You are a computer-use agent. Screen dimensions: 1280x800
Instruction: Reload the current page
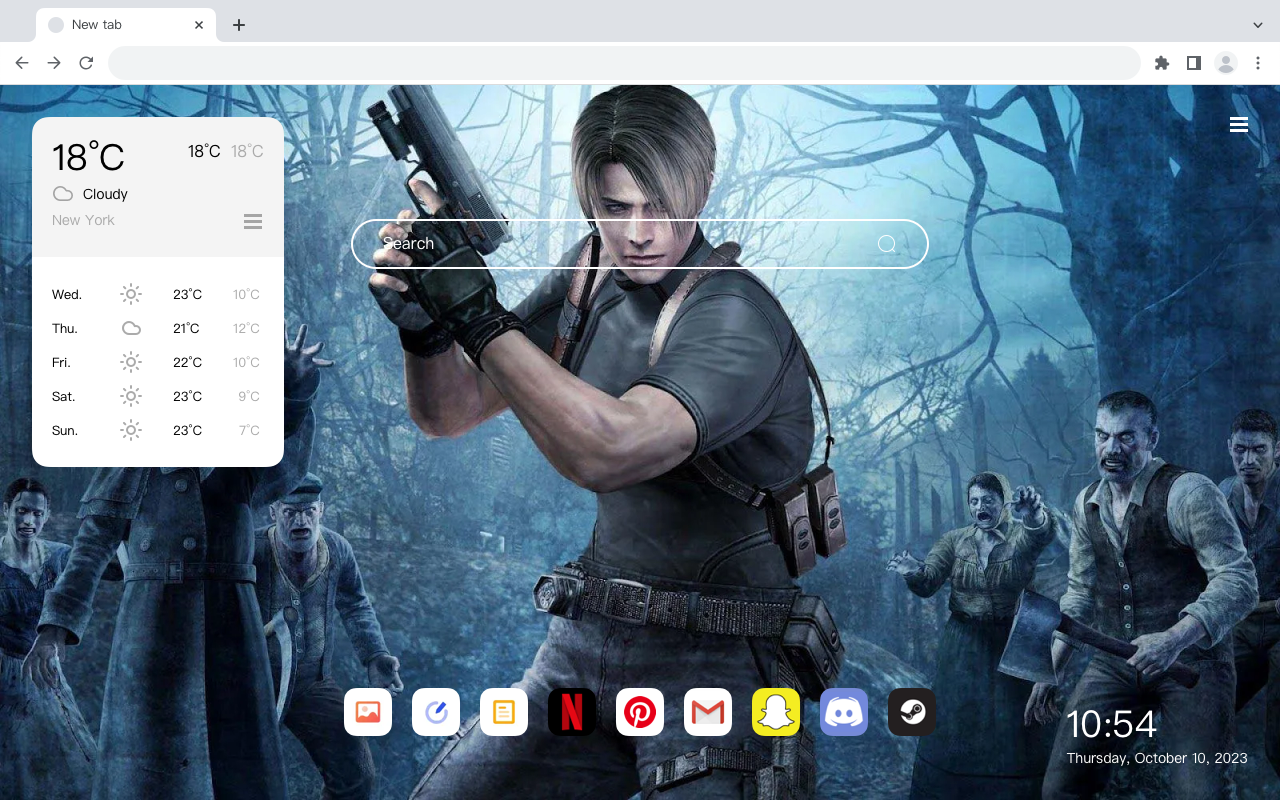[86, 63]
